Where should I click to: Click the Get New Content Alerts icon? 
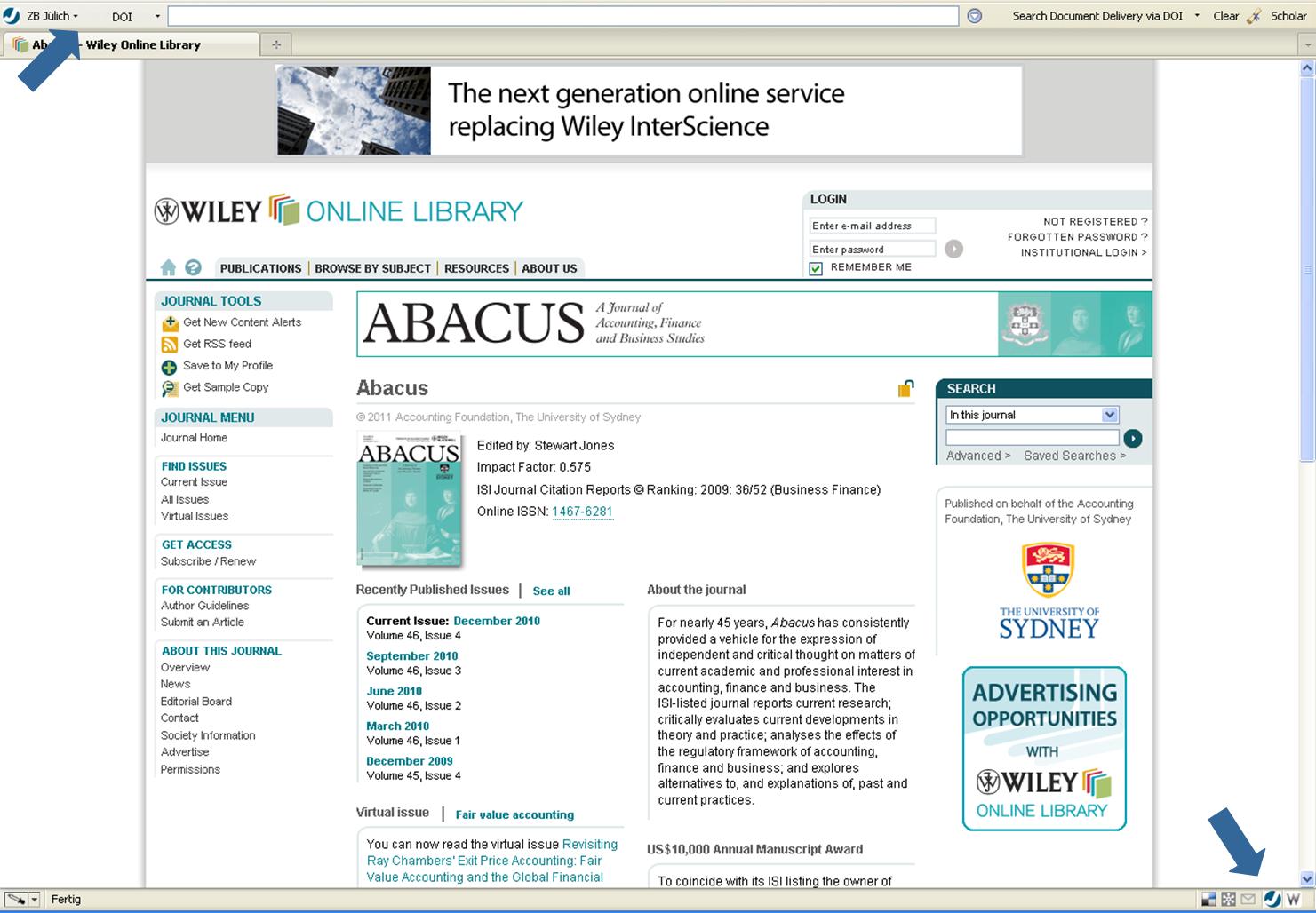click(170, 322)
